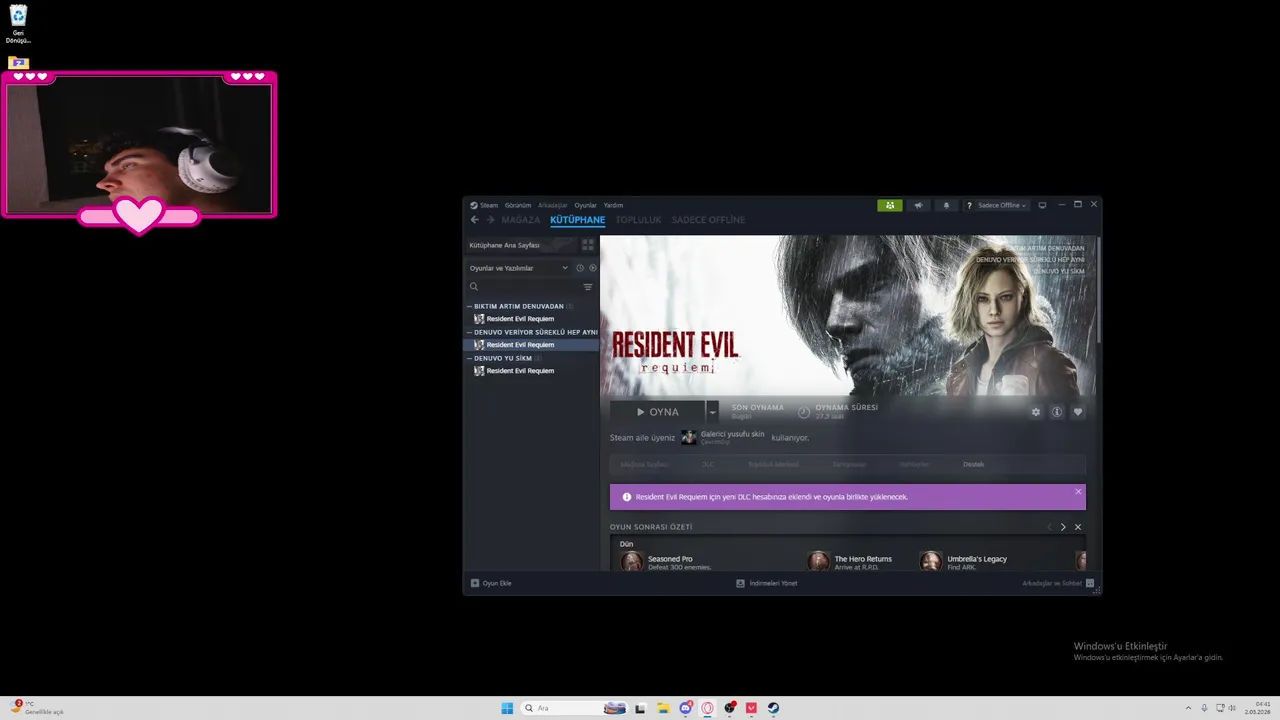Select the highlighted Resident Evil Requiem entry

pyautogui.click(x=531, y=345)
